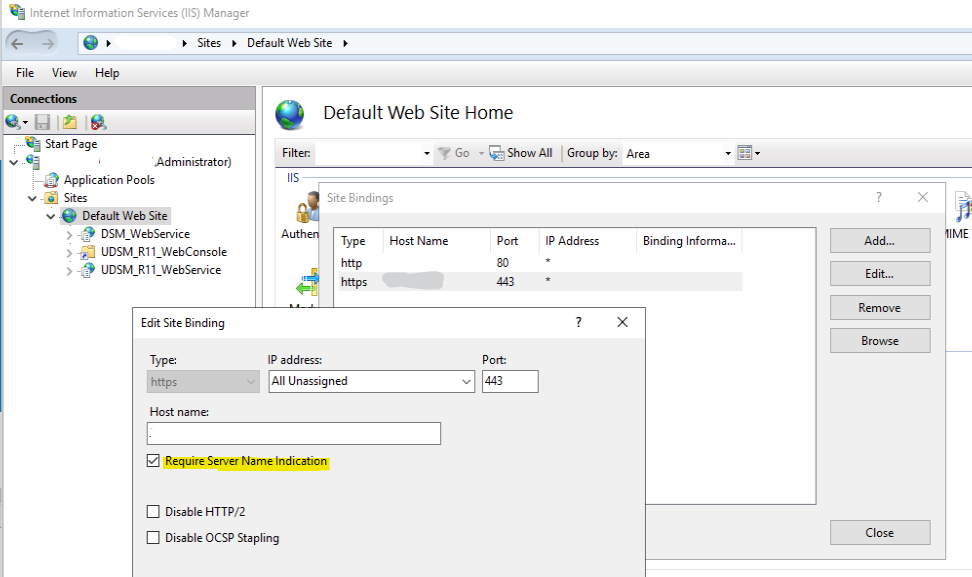Click the Filter text field

click(369, 153)
